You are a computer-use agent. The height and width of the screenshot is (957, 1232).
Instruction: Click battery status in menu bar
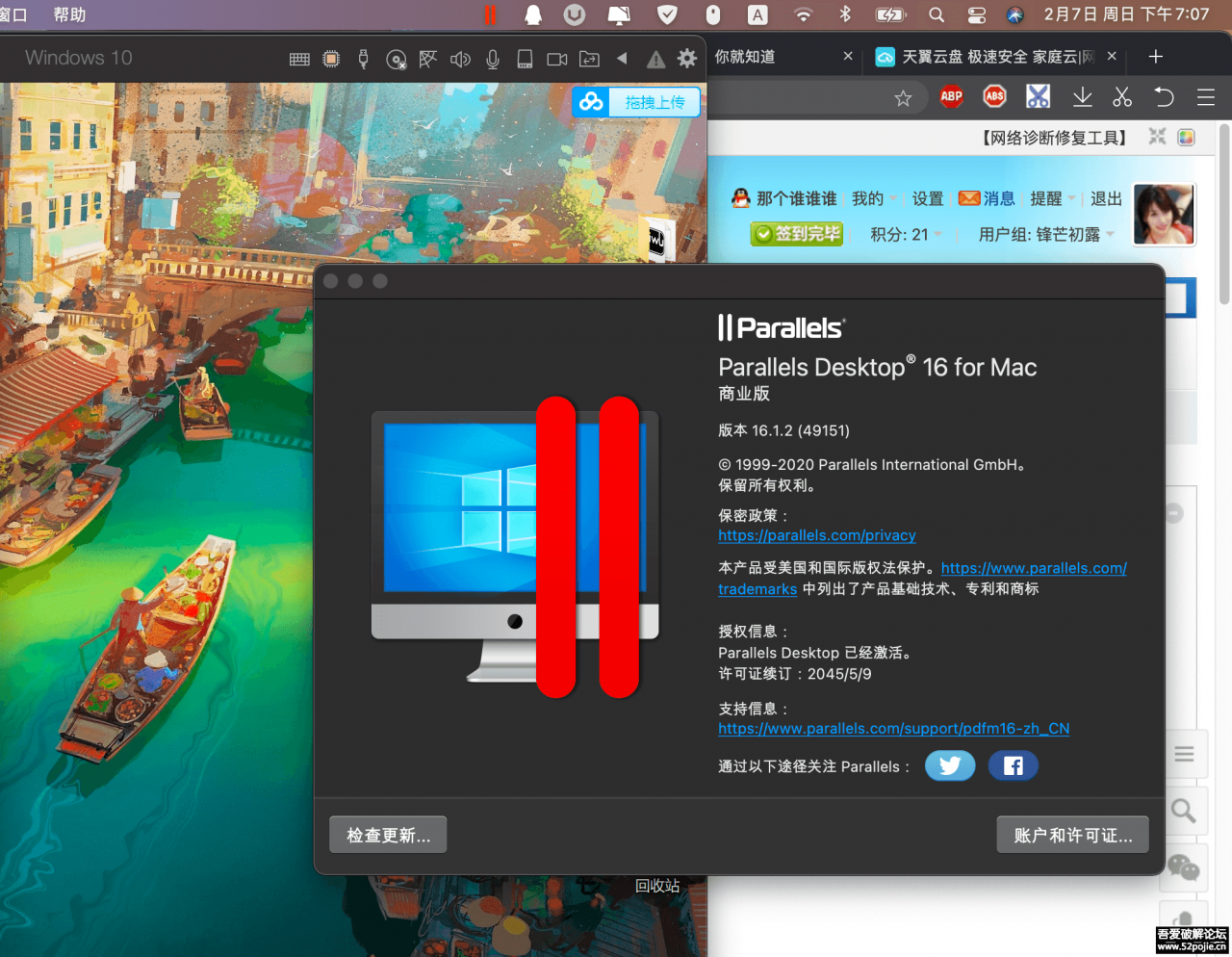[890, 14]
